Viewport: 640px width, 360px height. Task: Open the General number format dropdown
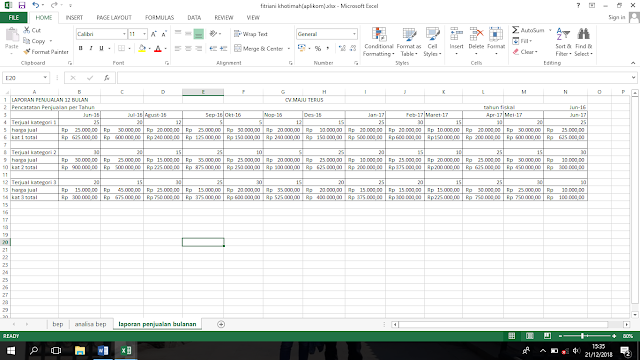tap(354, 34)
